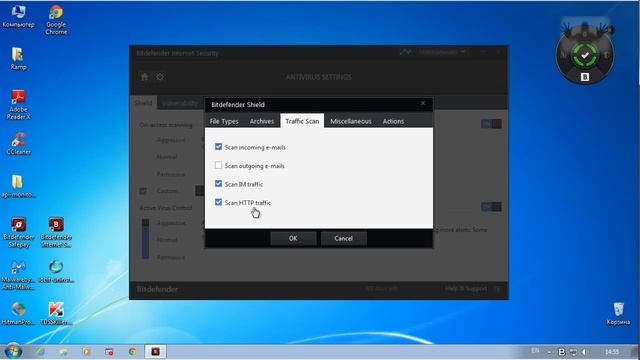The width and height of the screenshot is (640, 360).
Task: Click the EN language indicator in the tray
Action: [x=535, y=351]
